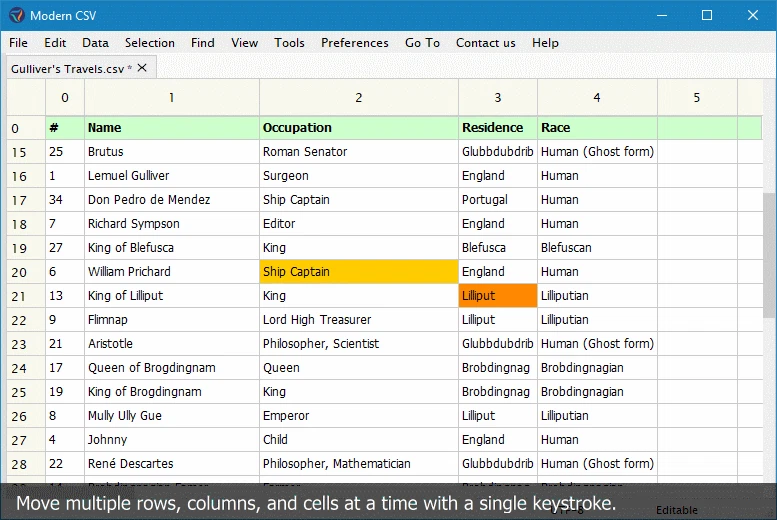Viewport: 777px width, 520px height.
Task: Click the Portugal cell
Action: 498,200
